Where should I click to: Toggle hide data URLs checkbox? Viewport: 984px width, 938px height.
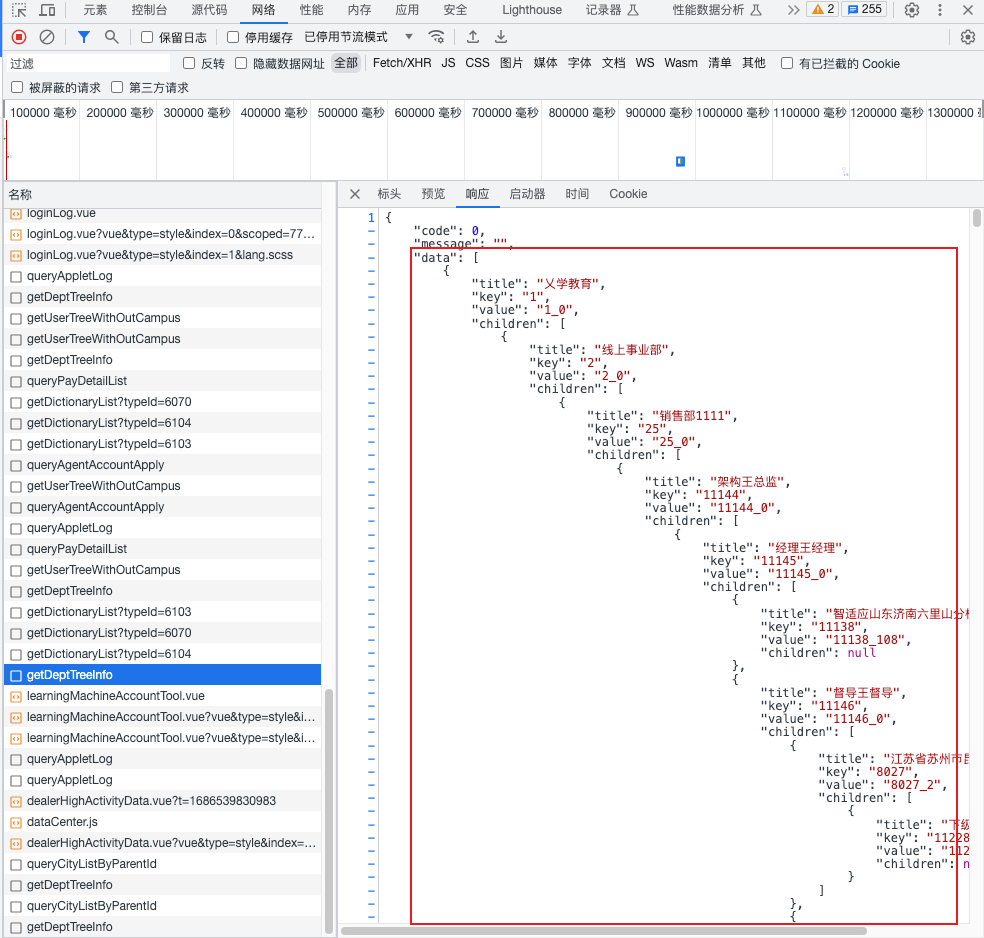(x=241, y=63)
